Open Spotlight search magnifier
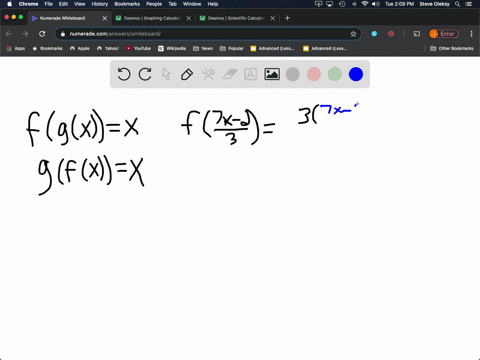Screen dimensions: 480x360 458,4
